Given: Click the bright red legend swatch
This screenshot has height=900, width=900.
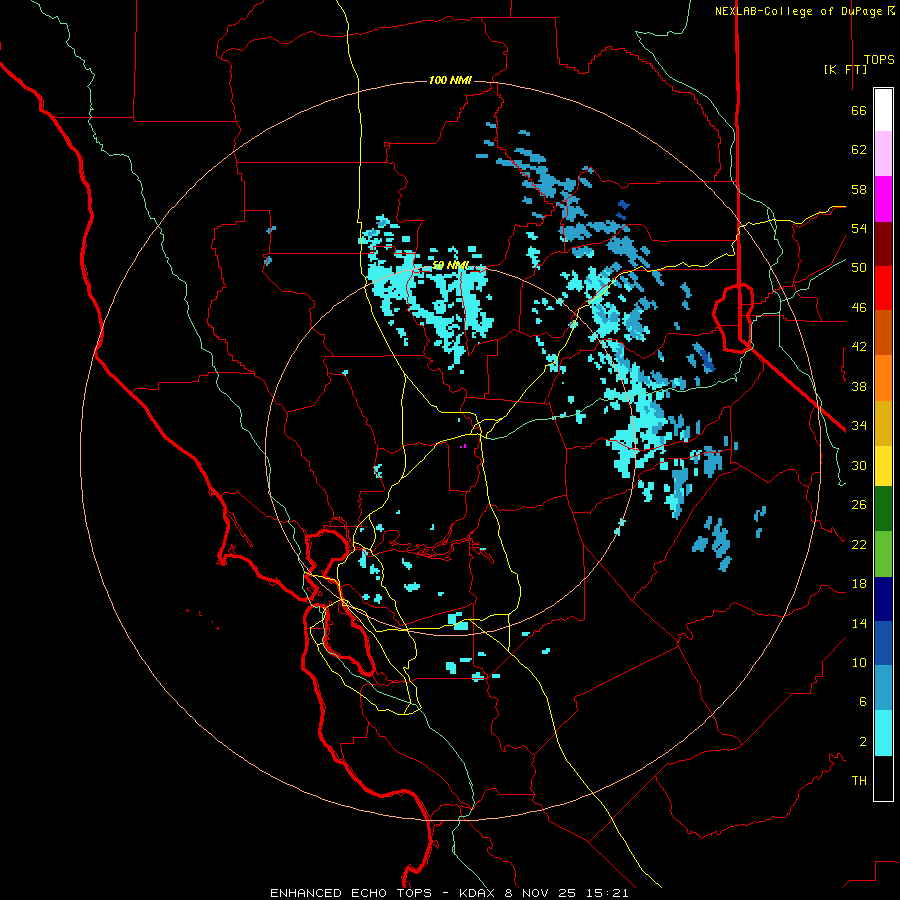Looking at the screenshot, I should (883, 288).
